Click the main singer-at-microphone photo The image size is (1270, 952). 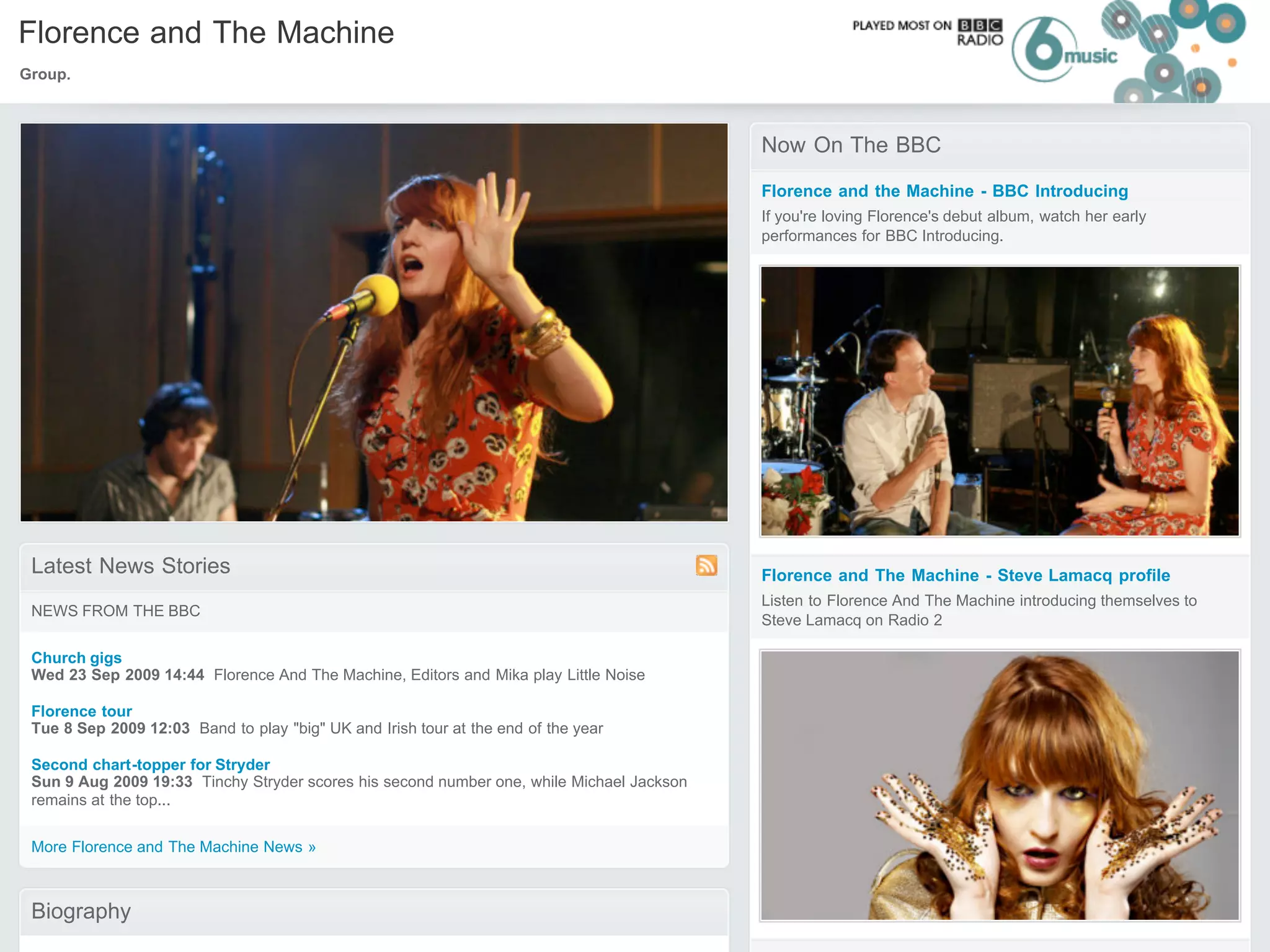[x=374, y=322]
